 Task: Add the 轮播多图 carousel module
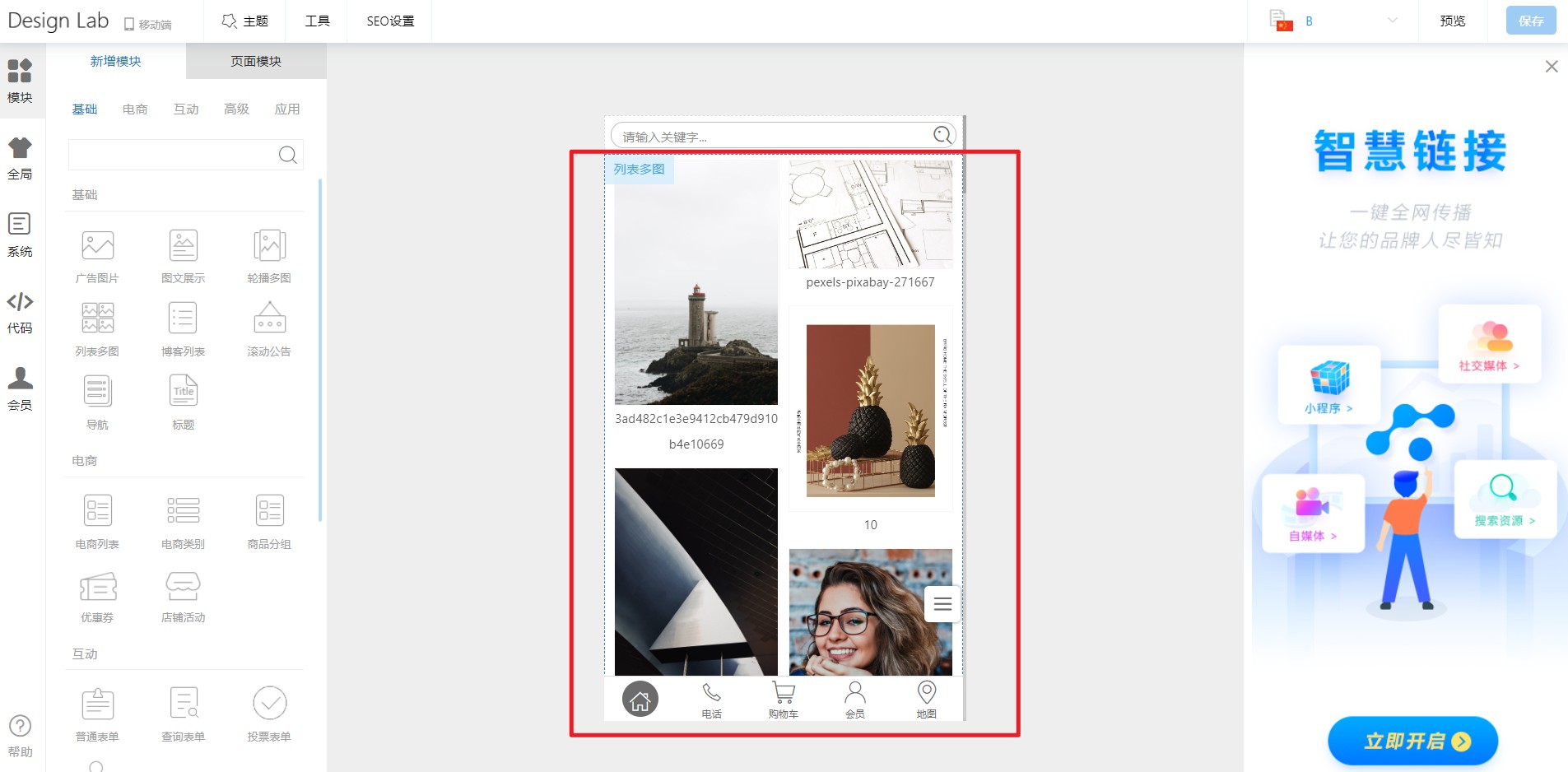(269, 257)
